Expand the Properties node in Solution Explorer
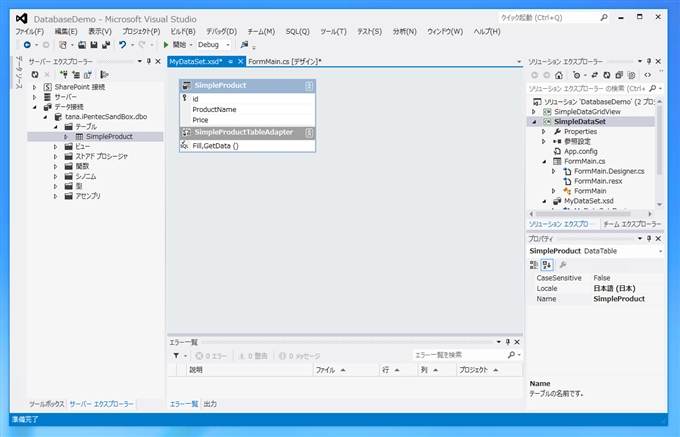Viewport: 680px width, 437px height. click(543, 131)
